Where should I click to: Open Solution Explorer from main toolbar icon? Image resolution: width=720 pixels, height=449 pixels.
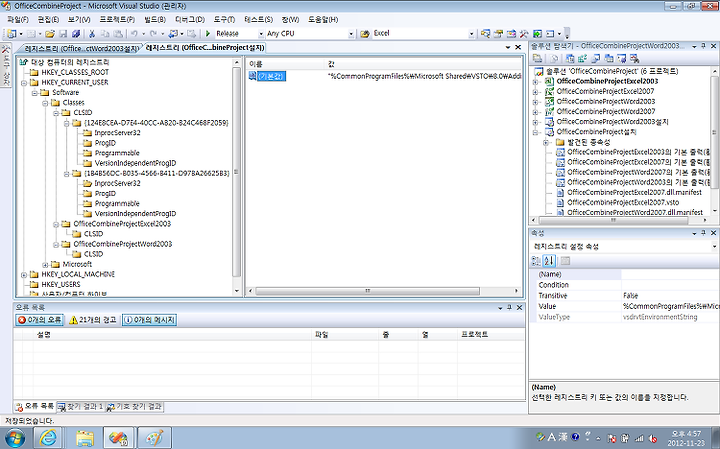(x=485, y=34)
